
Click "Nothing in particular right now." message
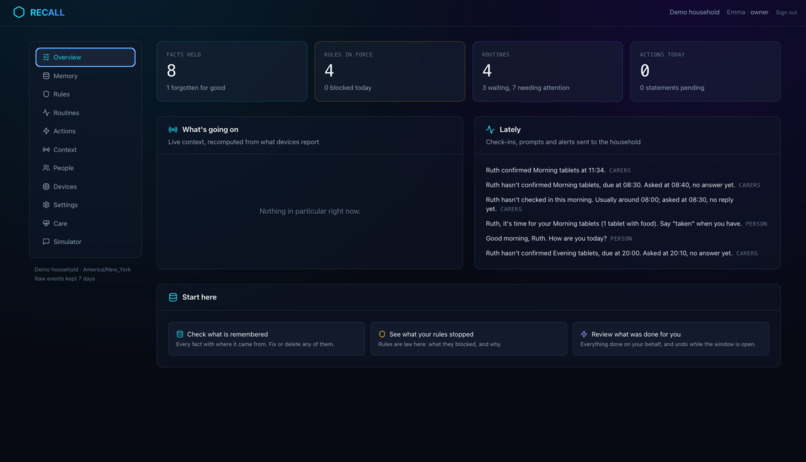click(x=309, y=211)
